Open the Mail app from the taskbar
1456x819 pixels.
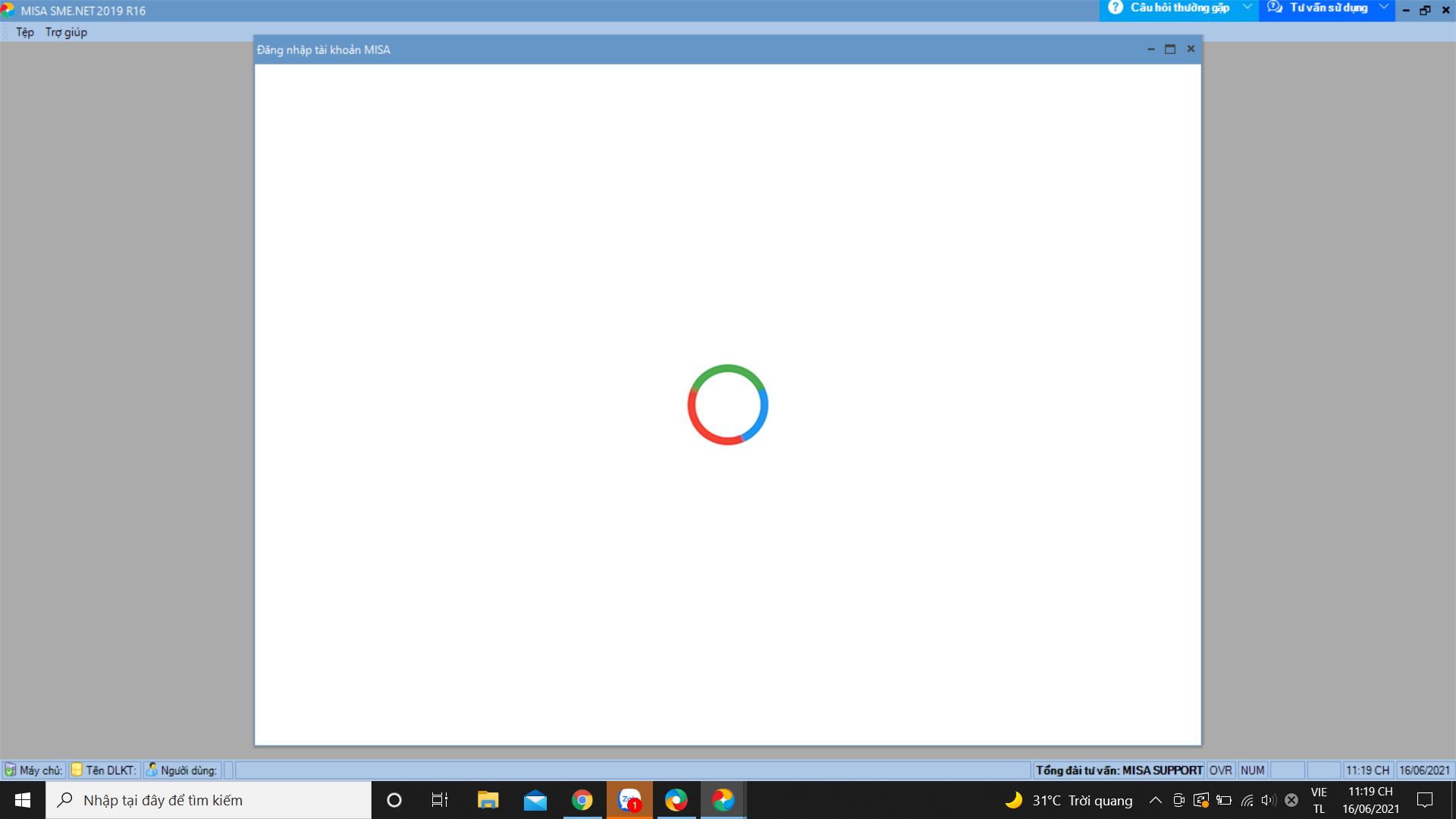[535, 800]
